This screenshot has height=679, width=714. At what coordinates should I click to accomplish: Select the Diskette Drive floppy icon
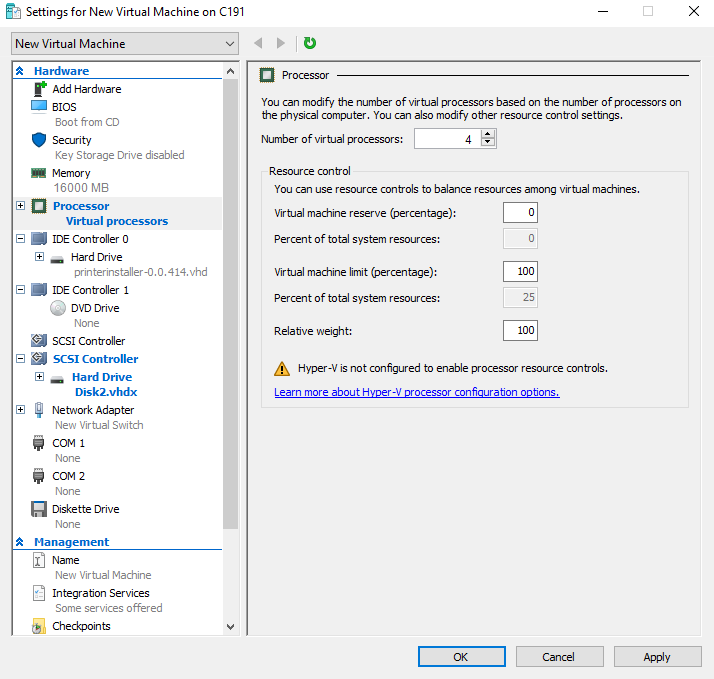(39, 509)
